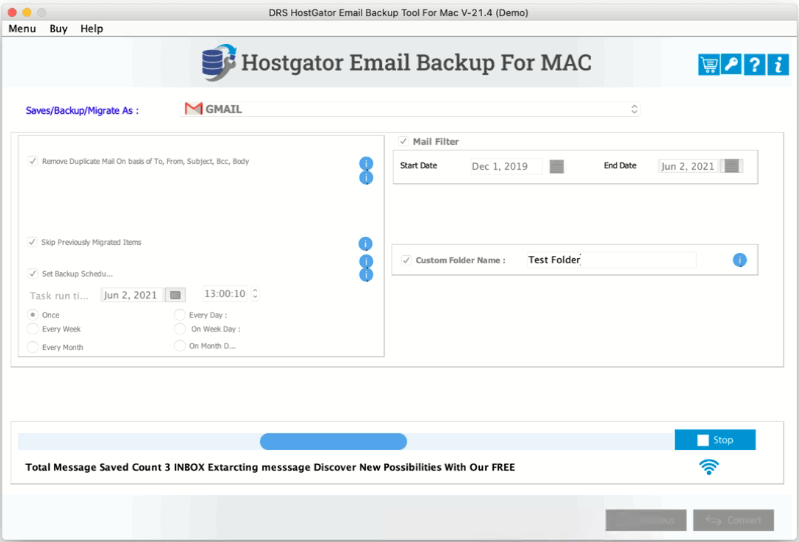Toggle Skip Previously Migrated Items checkbox
Image resolution: width=799 pixels, height=542 pixels.
32,242
